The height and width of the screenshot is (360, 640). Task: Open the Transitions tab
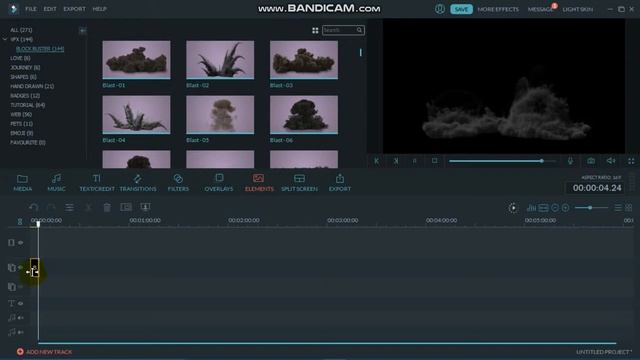click(138, 182)
